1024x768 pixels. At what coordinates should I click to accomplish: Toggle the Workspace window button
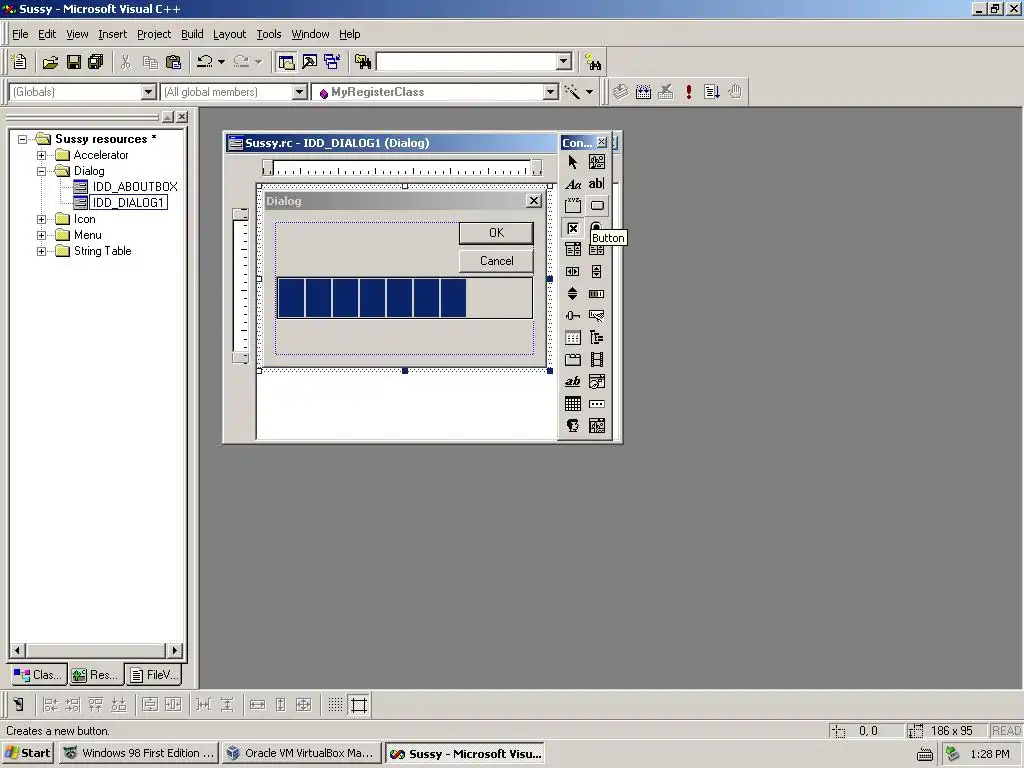[286, 62]
